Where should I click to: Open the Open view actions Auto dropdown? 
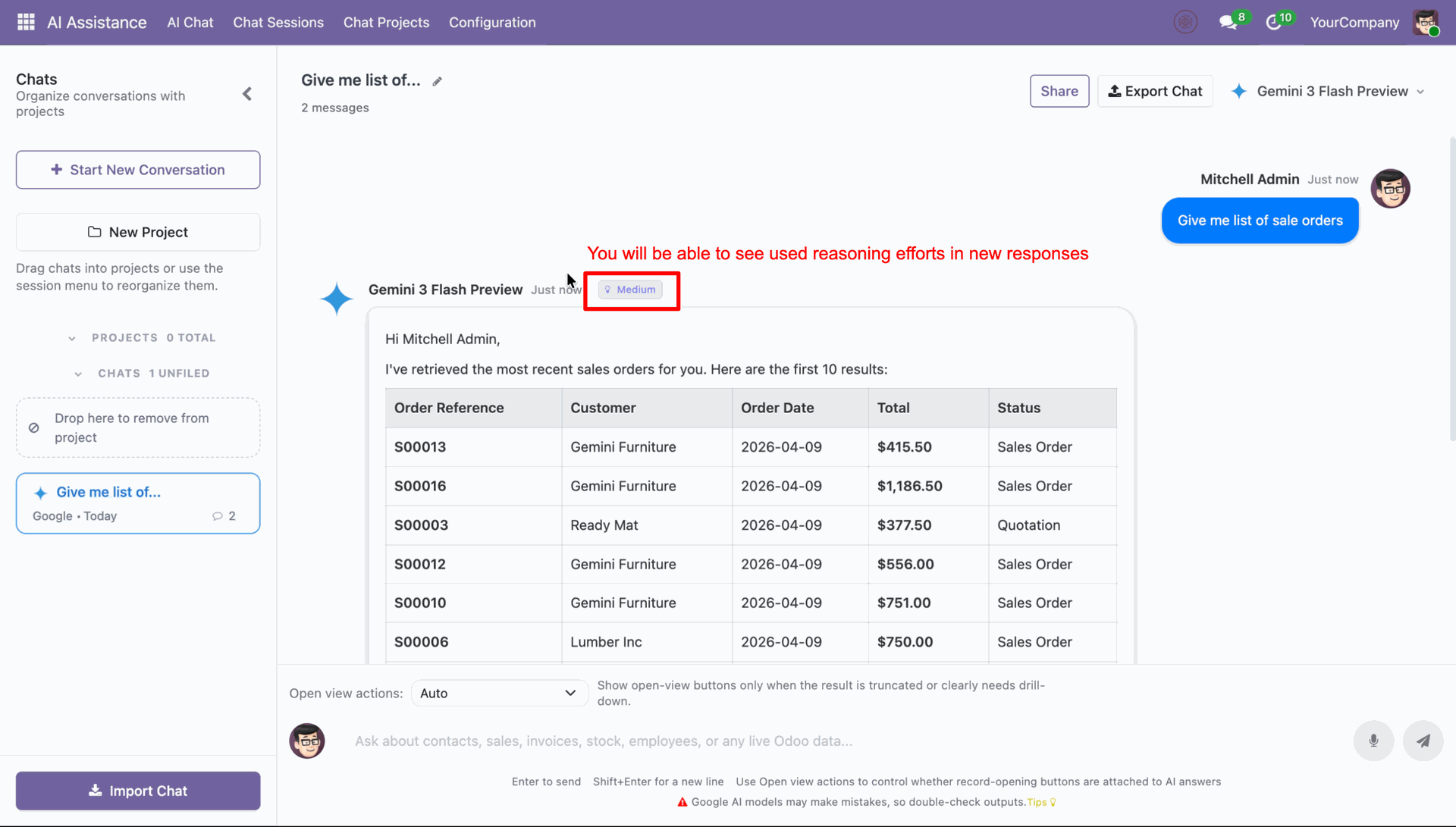click(499, 693)
